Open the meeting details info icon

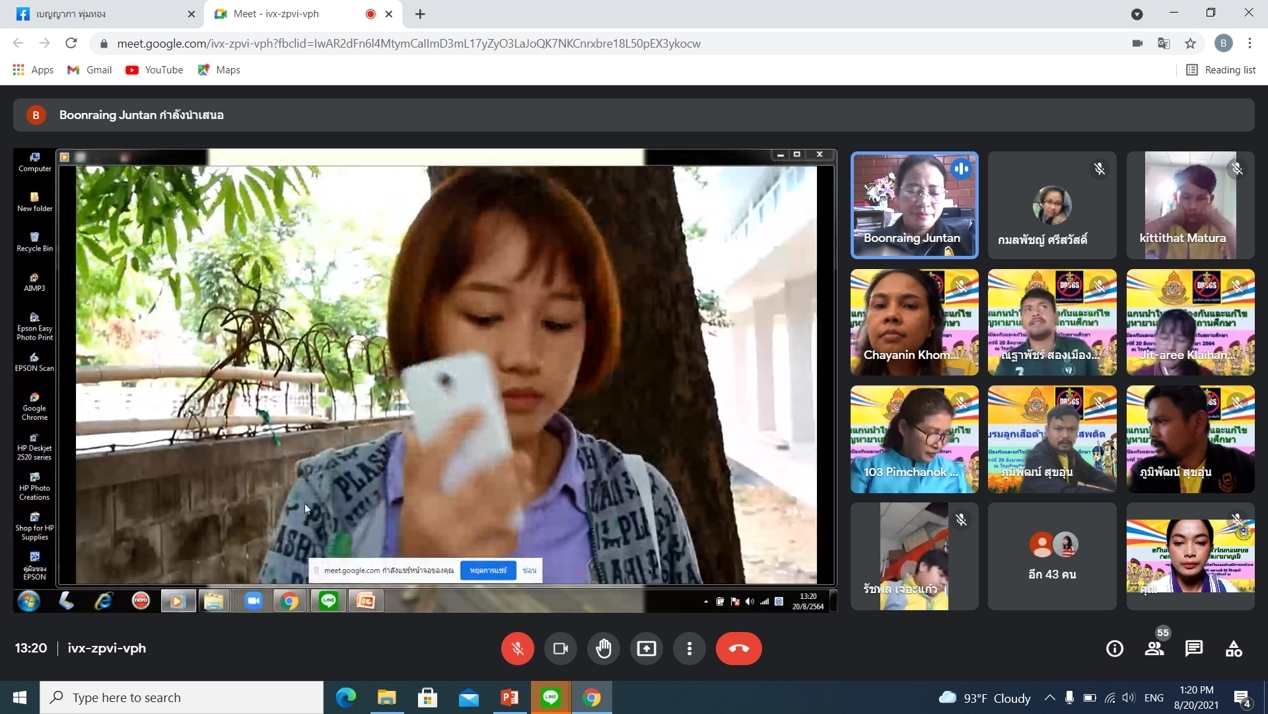pyautogui.click(x=1114, y=648)
